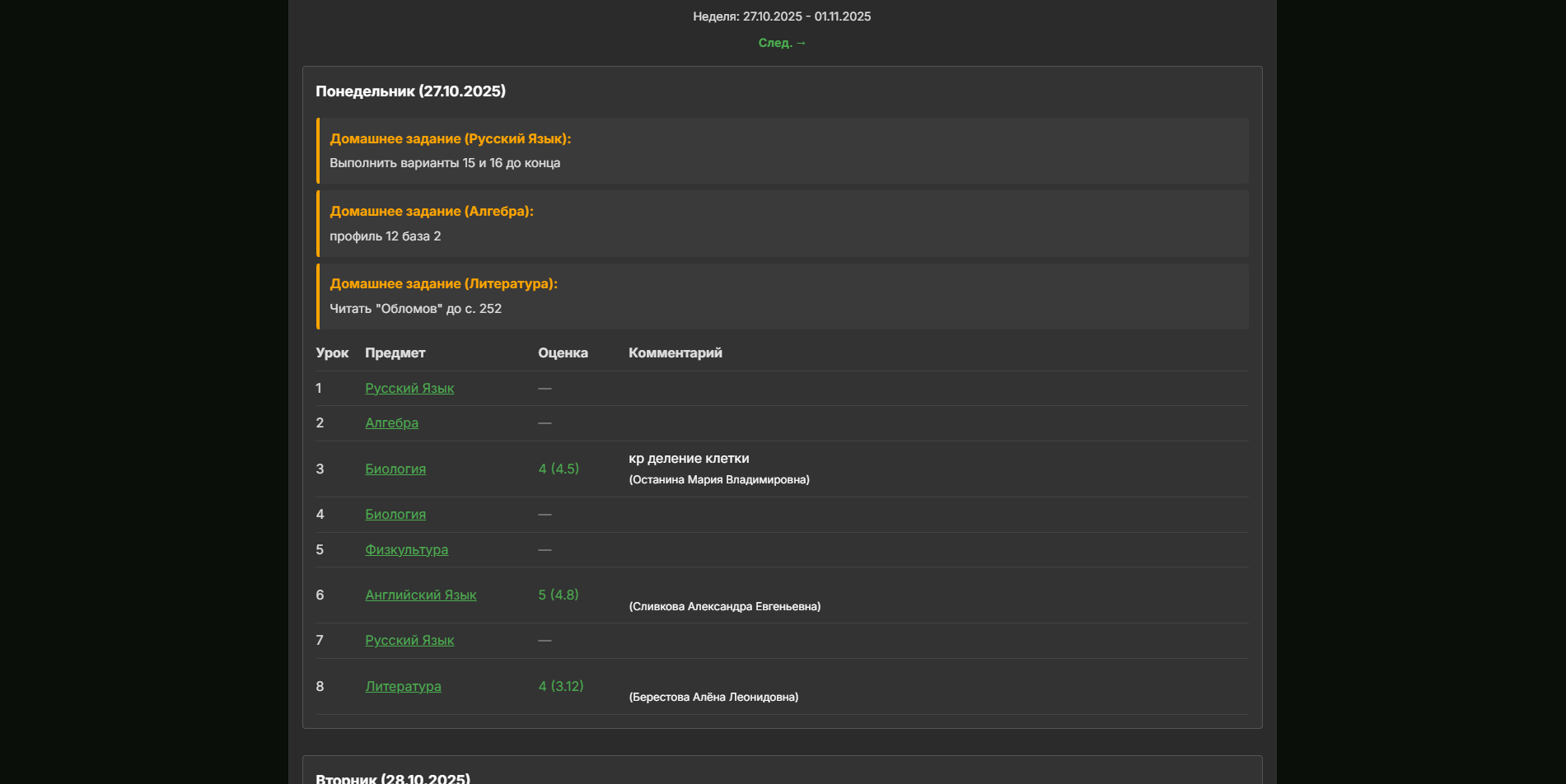Click the comment кр деление клетки

click(689, 459)
